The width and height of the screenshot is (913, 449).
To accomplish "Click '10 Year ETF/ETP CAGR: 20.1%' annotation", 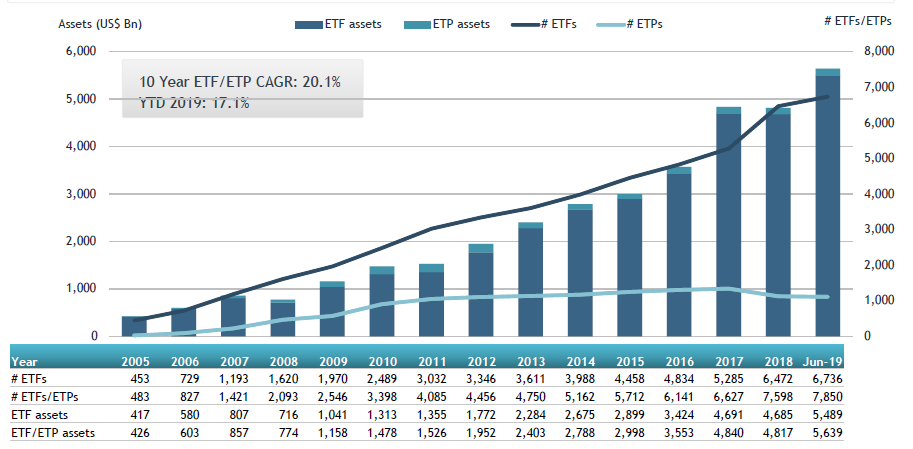I will click(x=240, y=82).
